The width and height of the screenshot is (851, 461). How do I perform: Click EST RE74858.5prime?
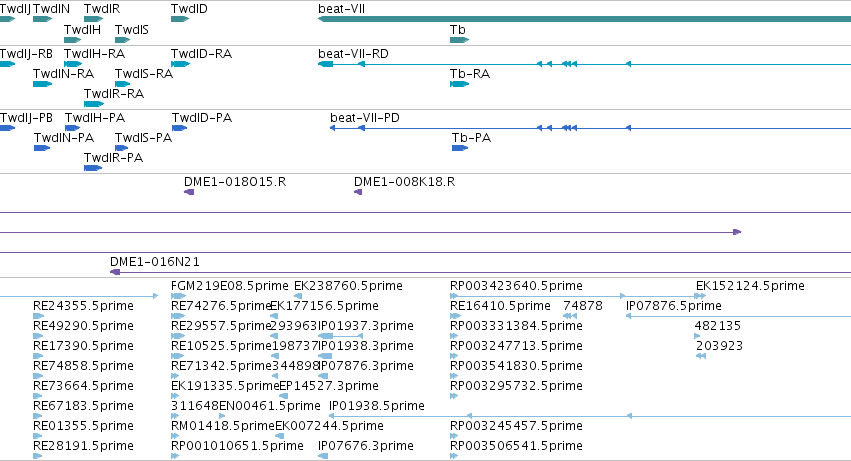point(83,366)
